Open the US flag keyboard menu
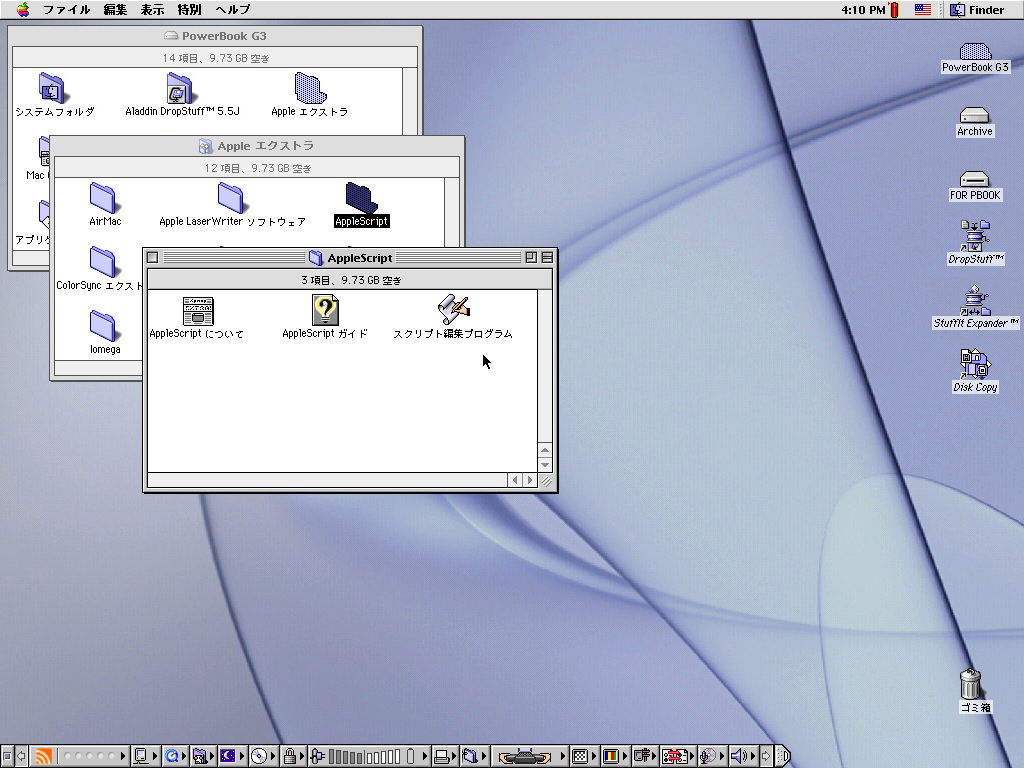 pyautogui.click(x=923, y=10)
